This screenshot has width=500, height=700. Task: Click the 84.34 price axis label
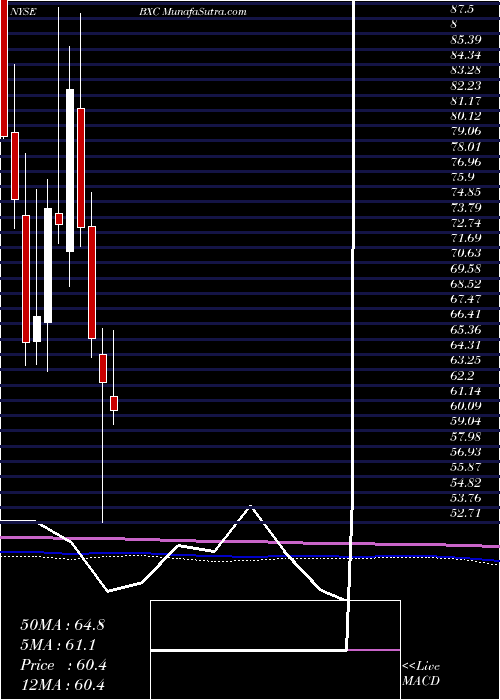(x=466, y=55)
